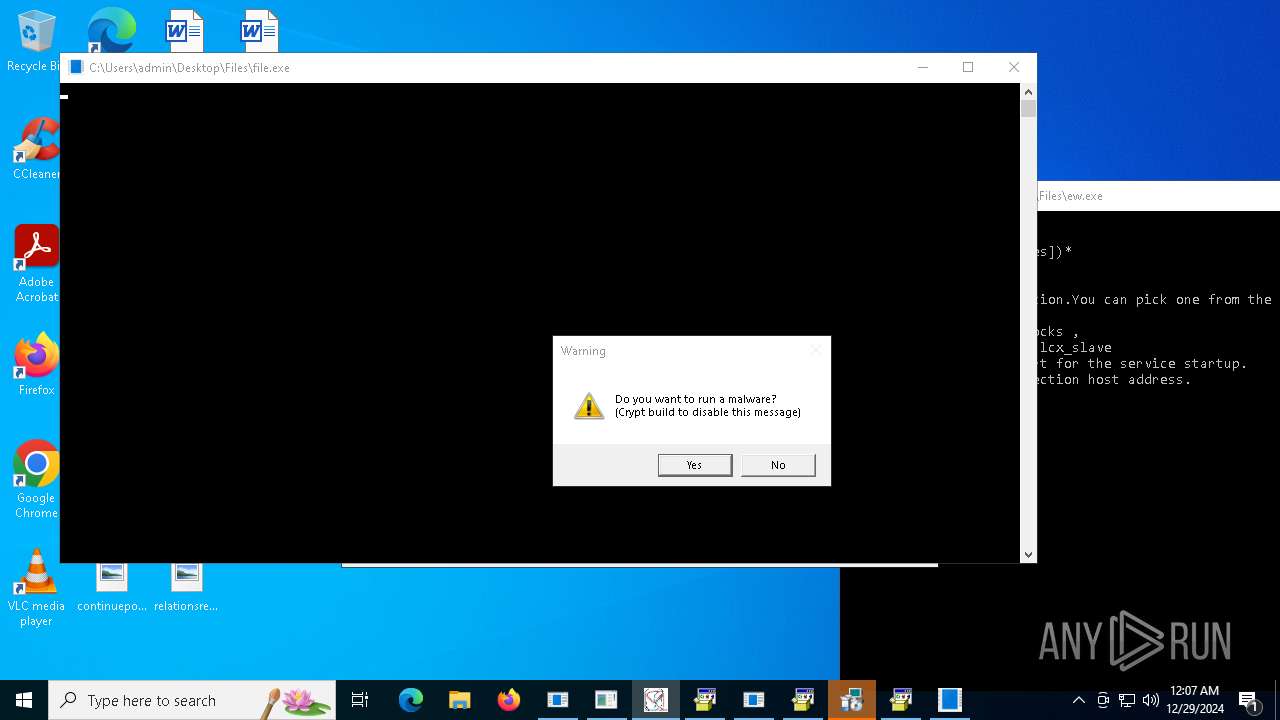Maximize the file.exe console window
Screen dimensions: 1280x720
pyautogui.click(x=968, y=67)
